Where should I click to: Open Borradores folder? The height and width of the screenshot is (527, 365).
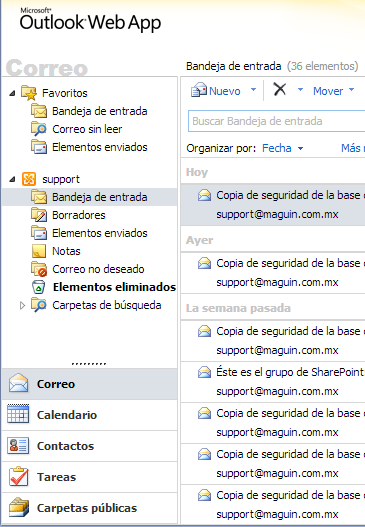click(79, 215)
